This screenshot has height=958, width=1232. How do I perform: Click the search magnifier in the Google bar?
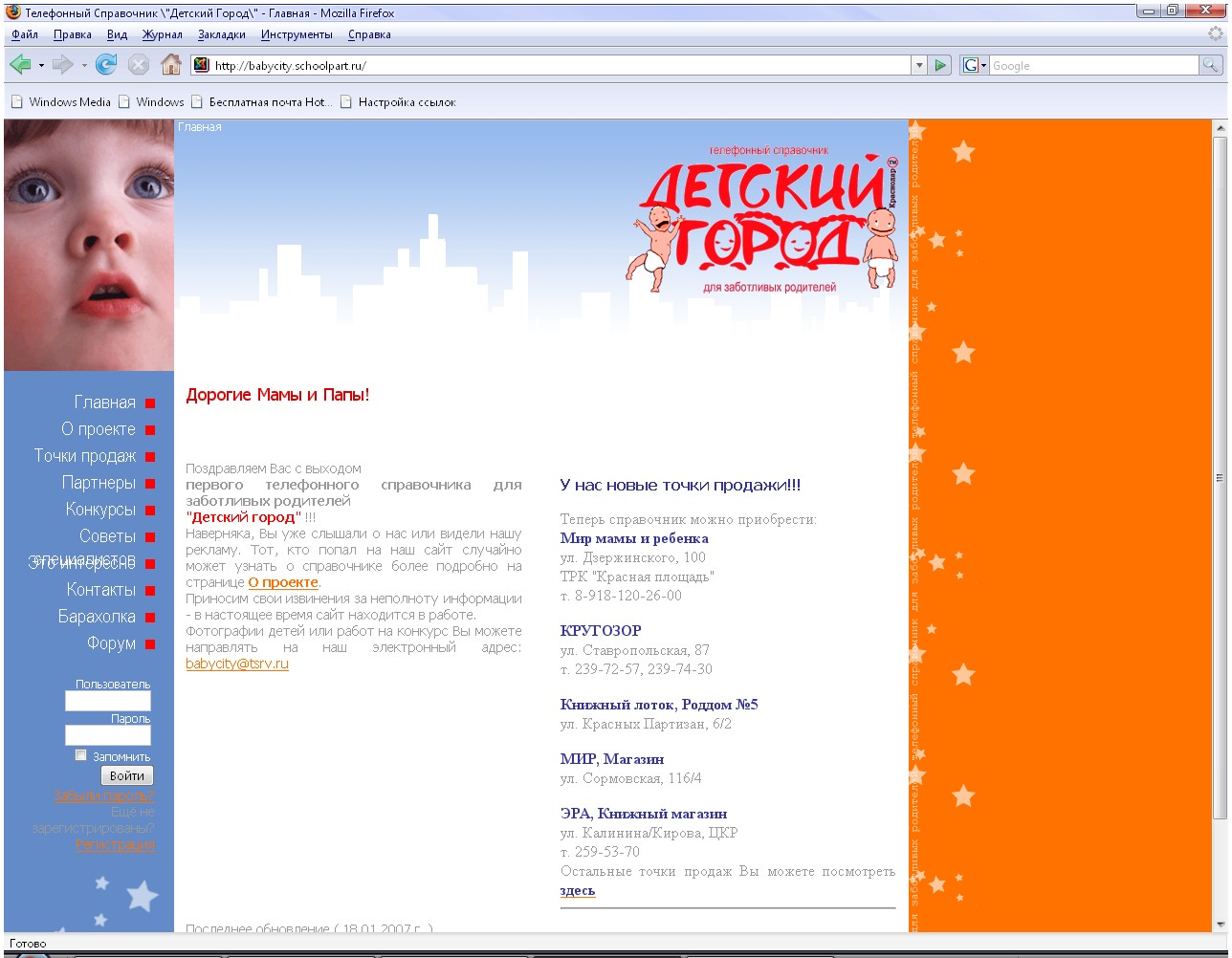pos(1209,65)
